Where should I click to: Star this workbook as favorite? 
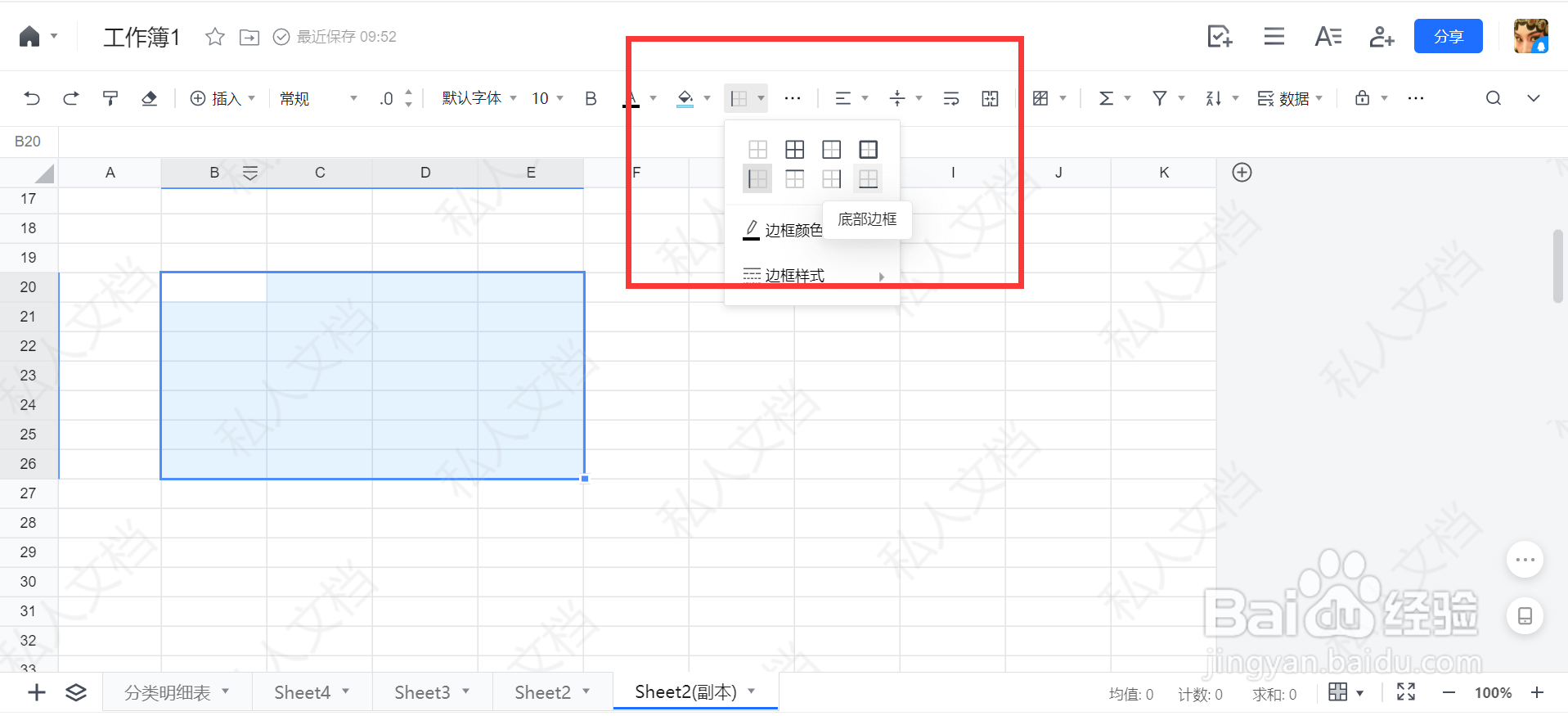[215, 37]
